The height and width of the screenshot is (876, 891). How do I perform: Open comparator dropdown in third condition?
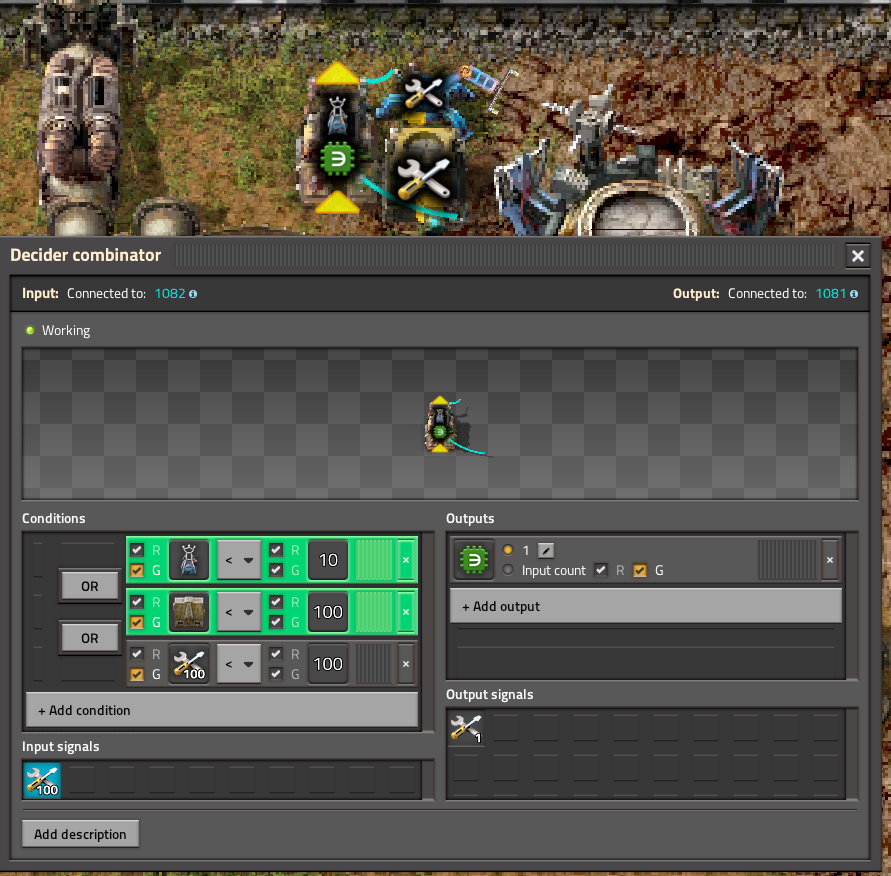click(x=239, y=664)
